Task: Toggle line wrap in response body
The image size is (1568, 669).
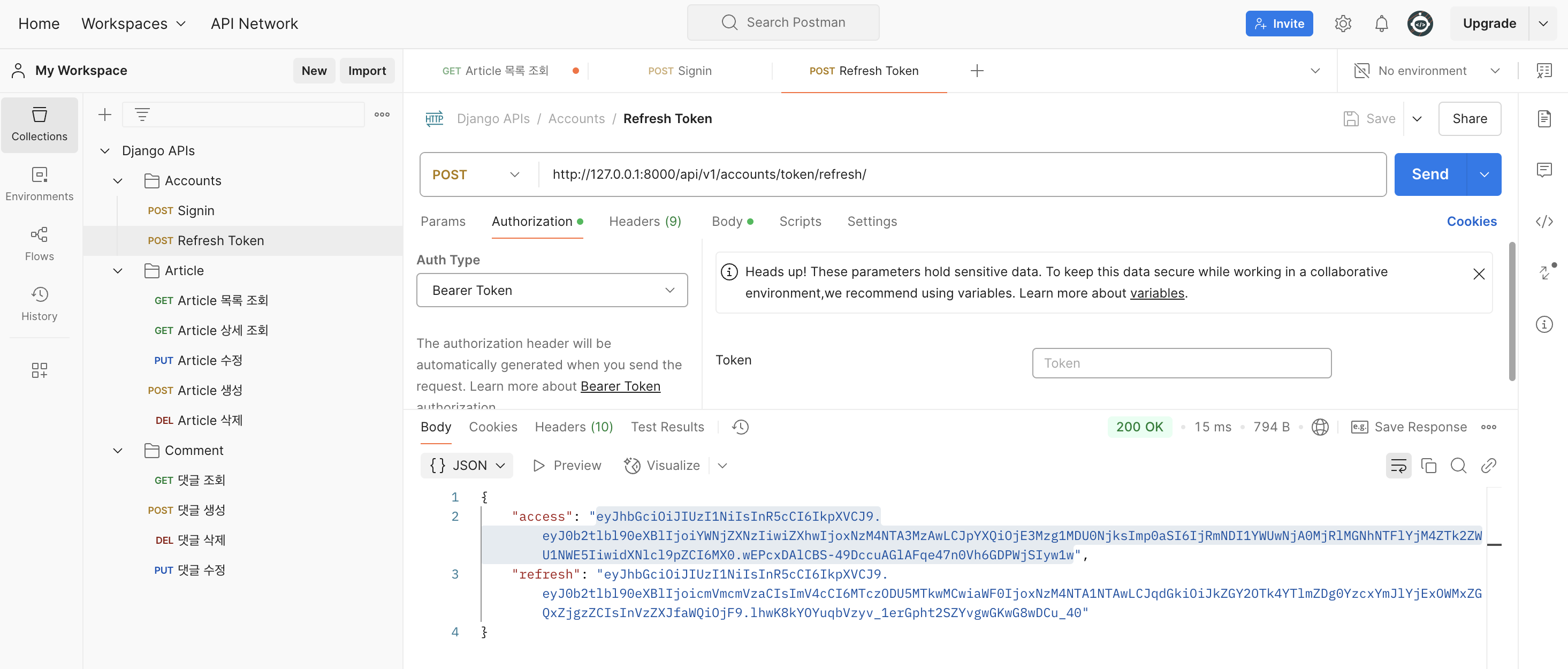Action: click(1398, 466)
